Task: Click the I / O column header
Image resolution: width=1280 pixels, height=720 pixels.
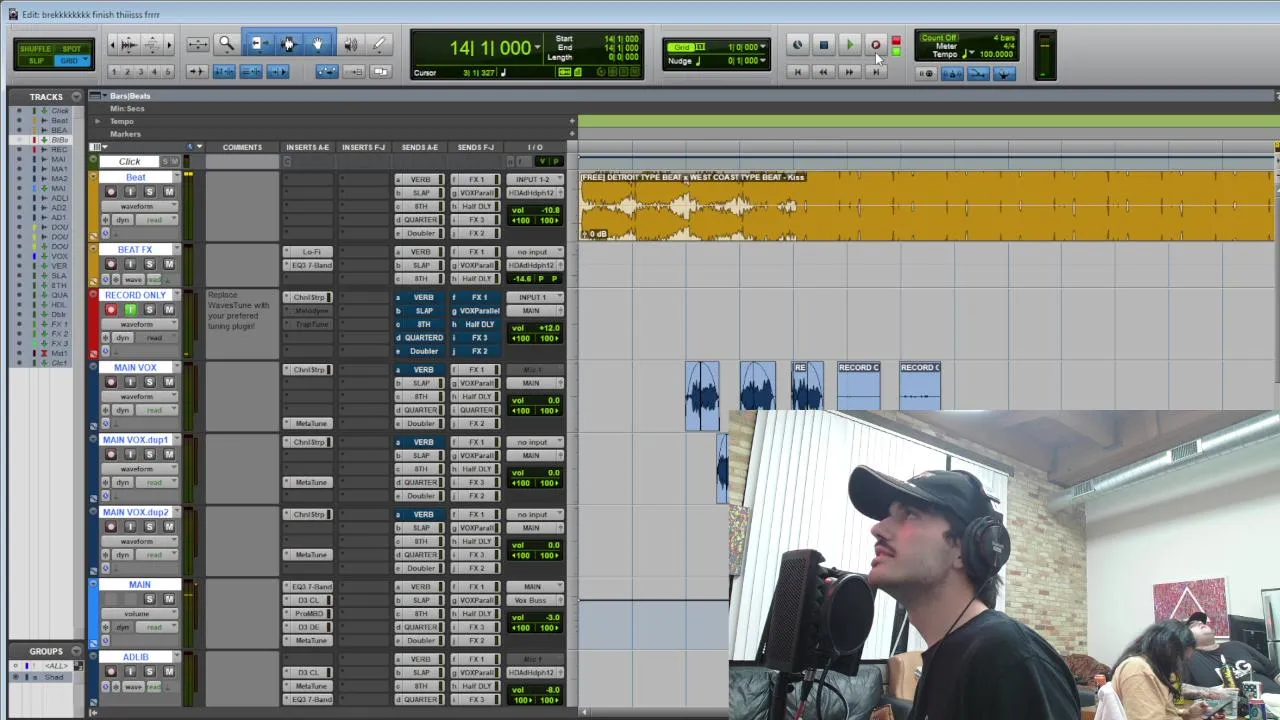Action: 535,147
